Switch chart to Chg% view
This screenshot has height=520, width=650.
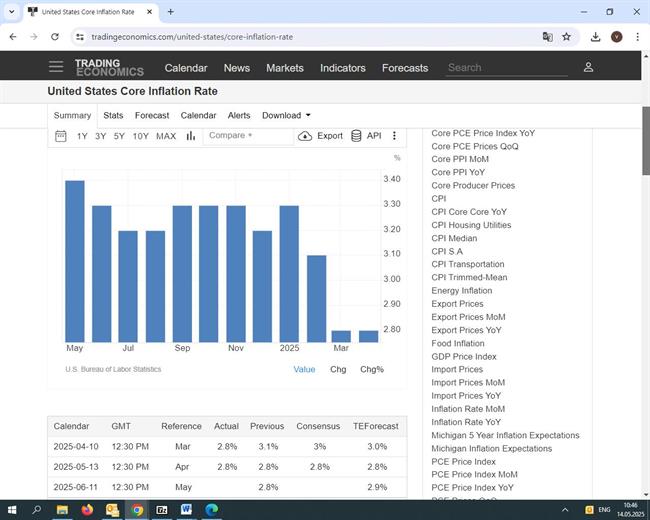click(x=372, y=369)
